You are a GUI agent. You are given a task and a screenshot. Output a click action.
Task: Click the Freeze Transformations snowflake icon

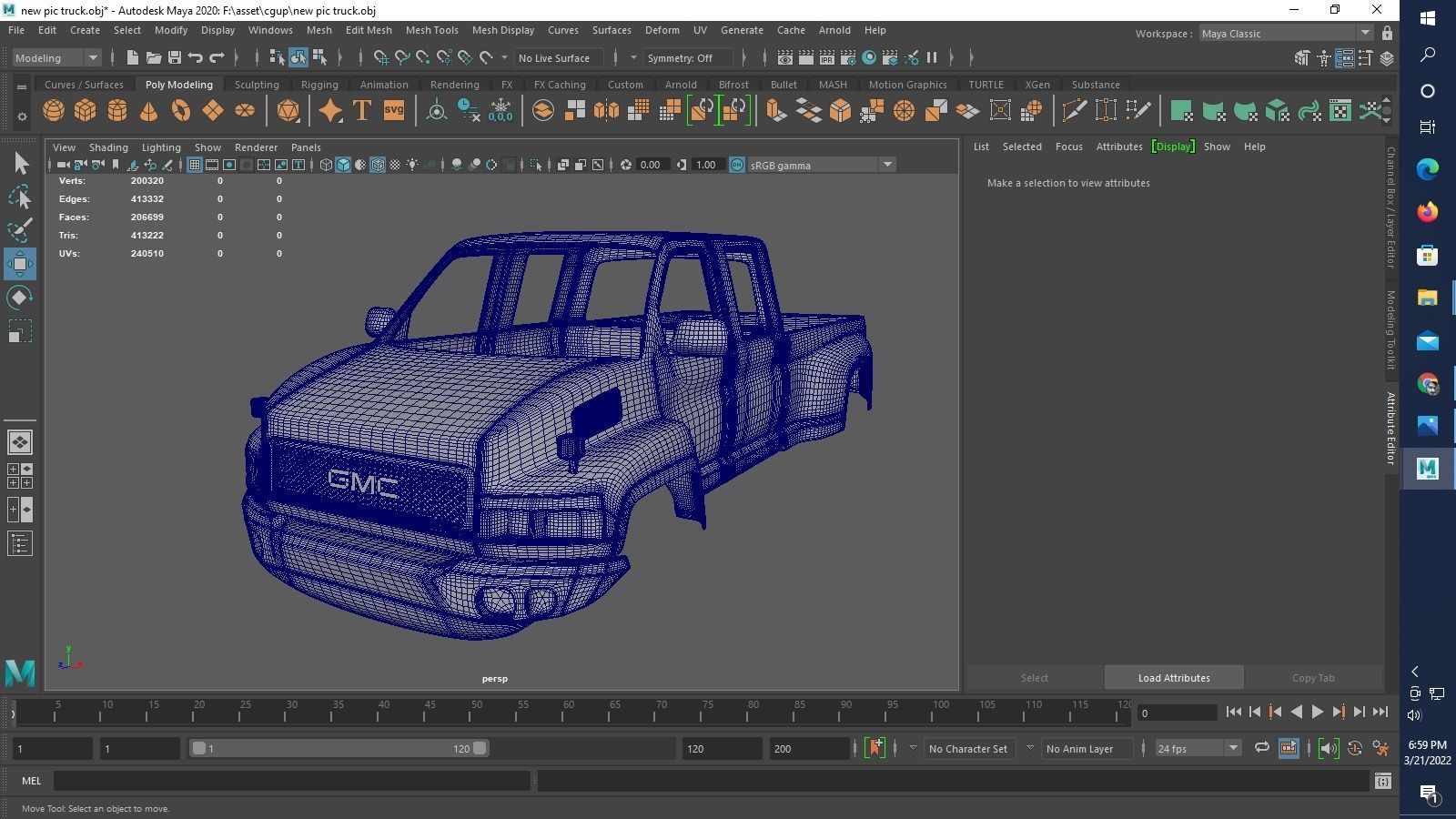pos(500,111)
